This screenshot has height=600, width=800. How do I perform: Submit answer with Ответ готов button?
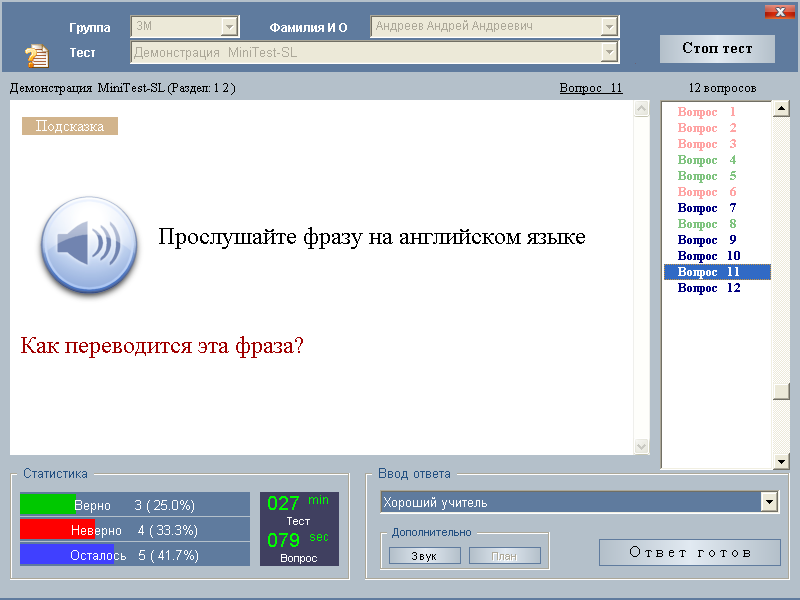(x=689, y=553)
